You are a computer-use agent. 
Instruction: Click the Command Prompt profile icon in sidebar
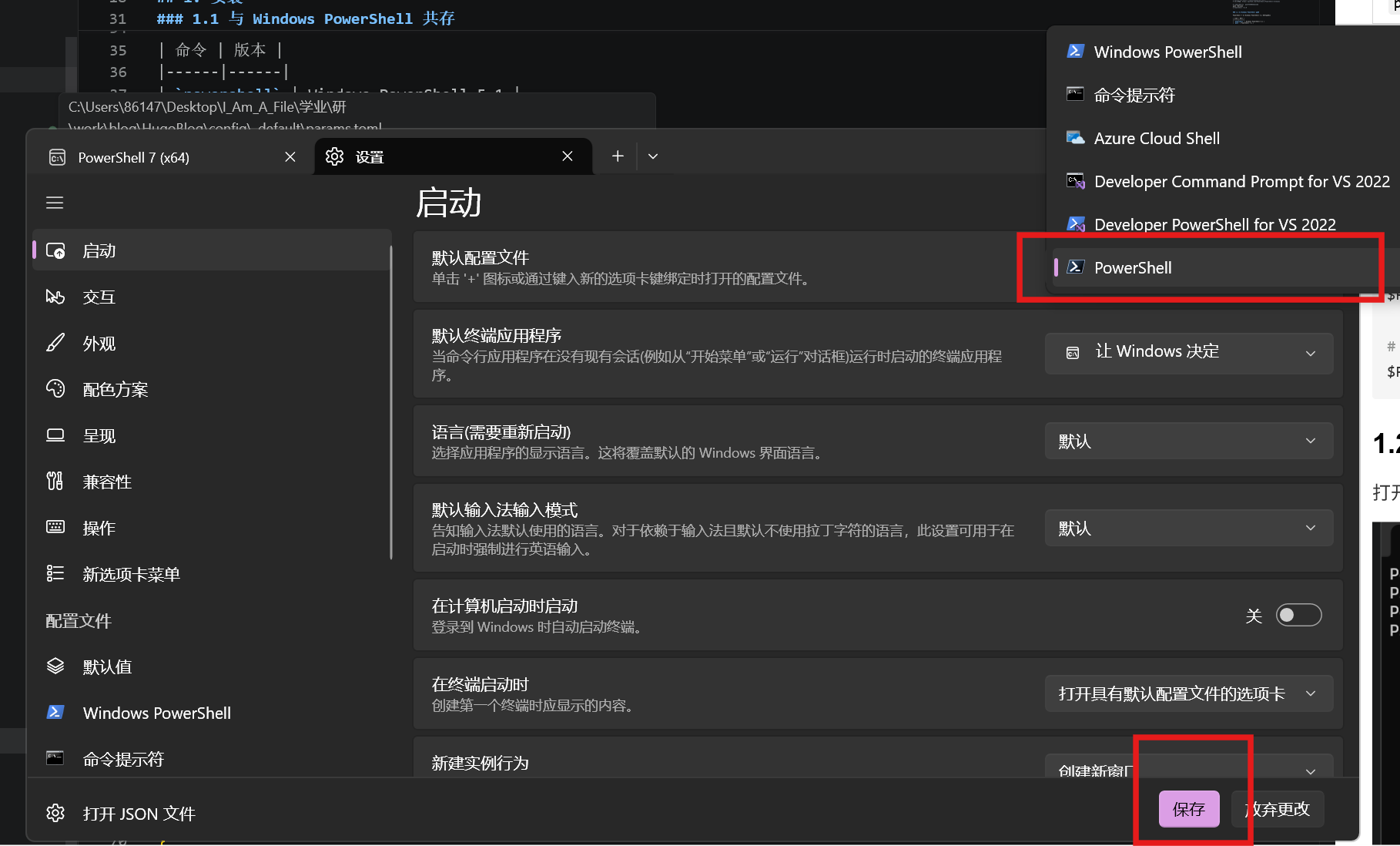(x=55, y=758)
